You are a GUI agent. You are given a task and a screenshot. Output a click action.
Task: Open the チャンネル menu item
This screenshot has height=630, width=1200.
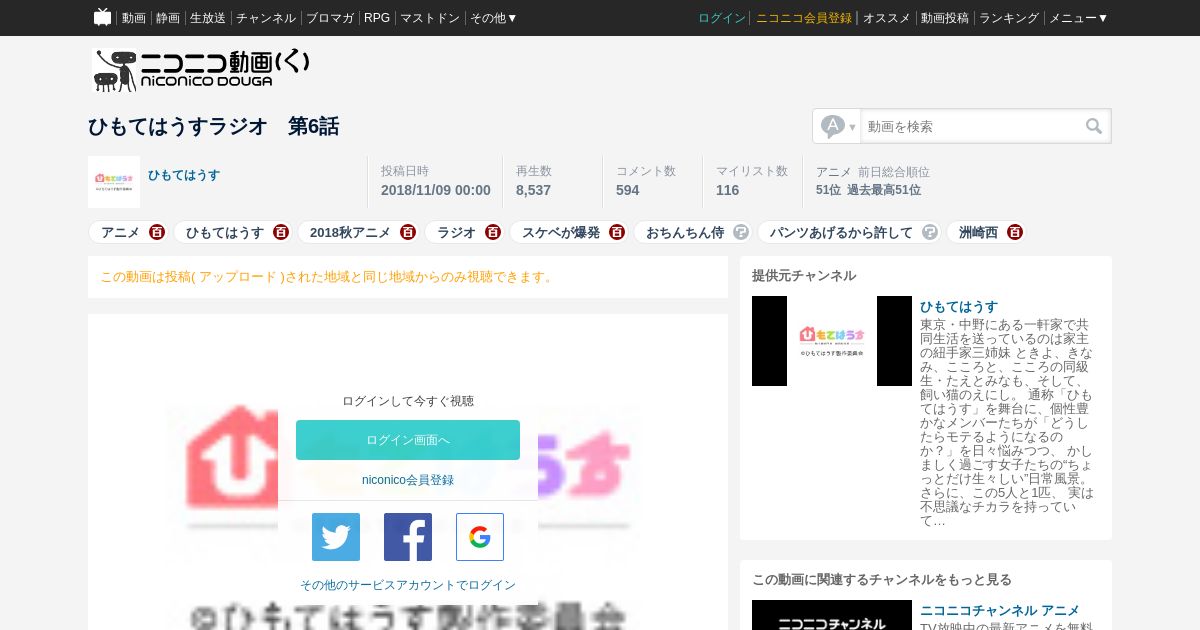(266, 18)
